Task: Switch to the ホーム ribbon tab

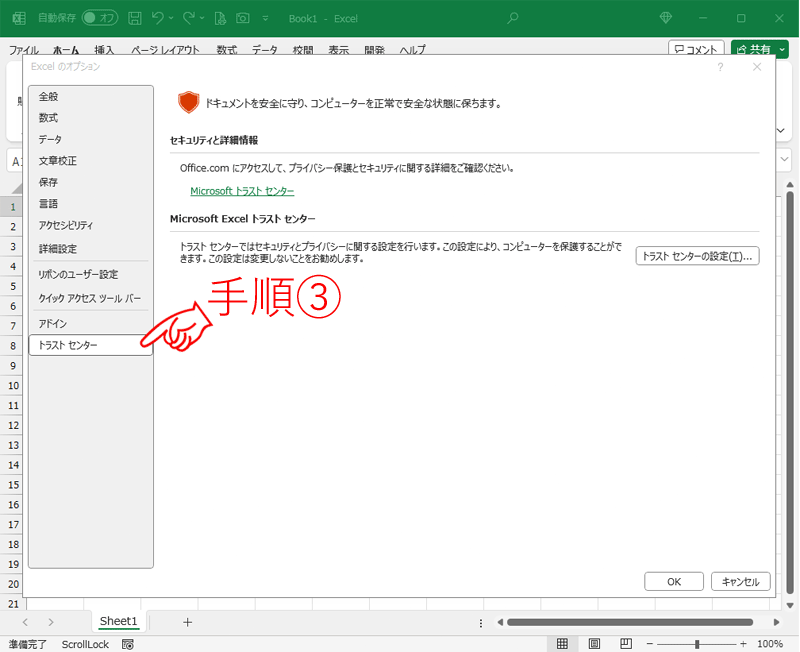Action: tap(66, 49)
